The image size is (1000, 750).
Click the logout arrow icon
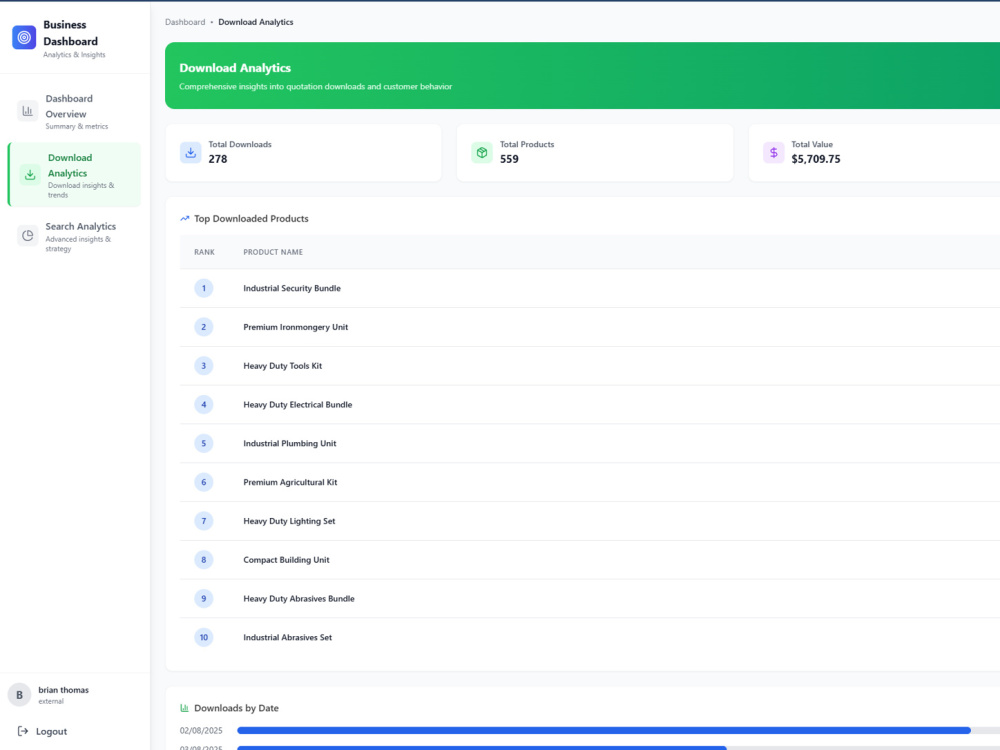pyautogui.click(x=23, y=732)
